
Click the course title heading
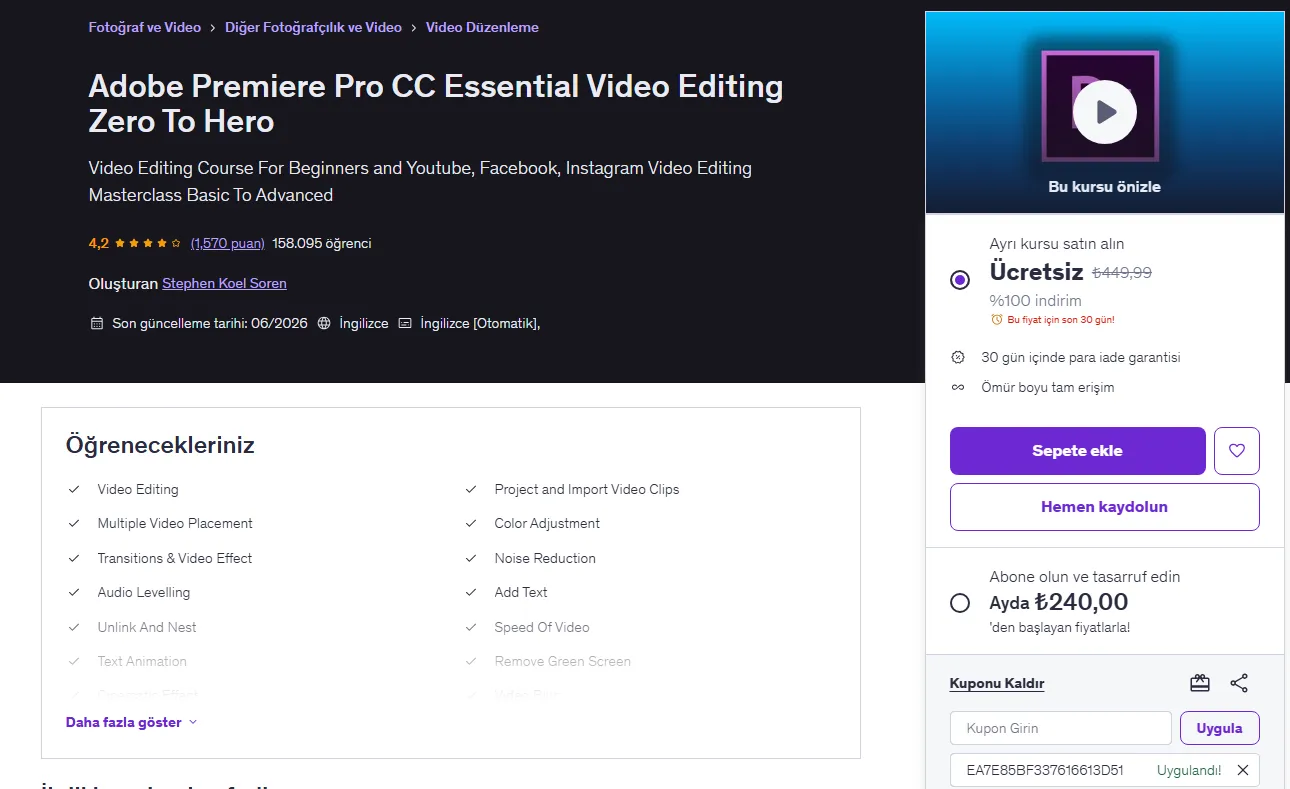pyautogui.click(x=436, y=103)
